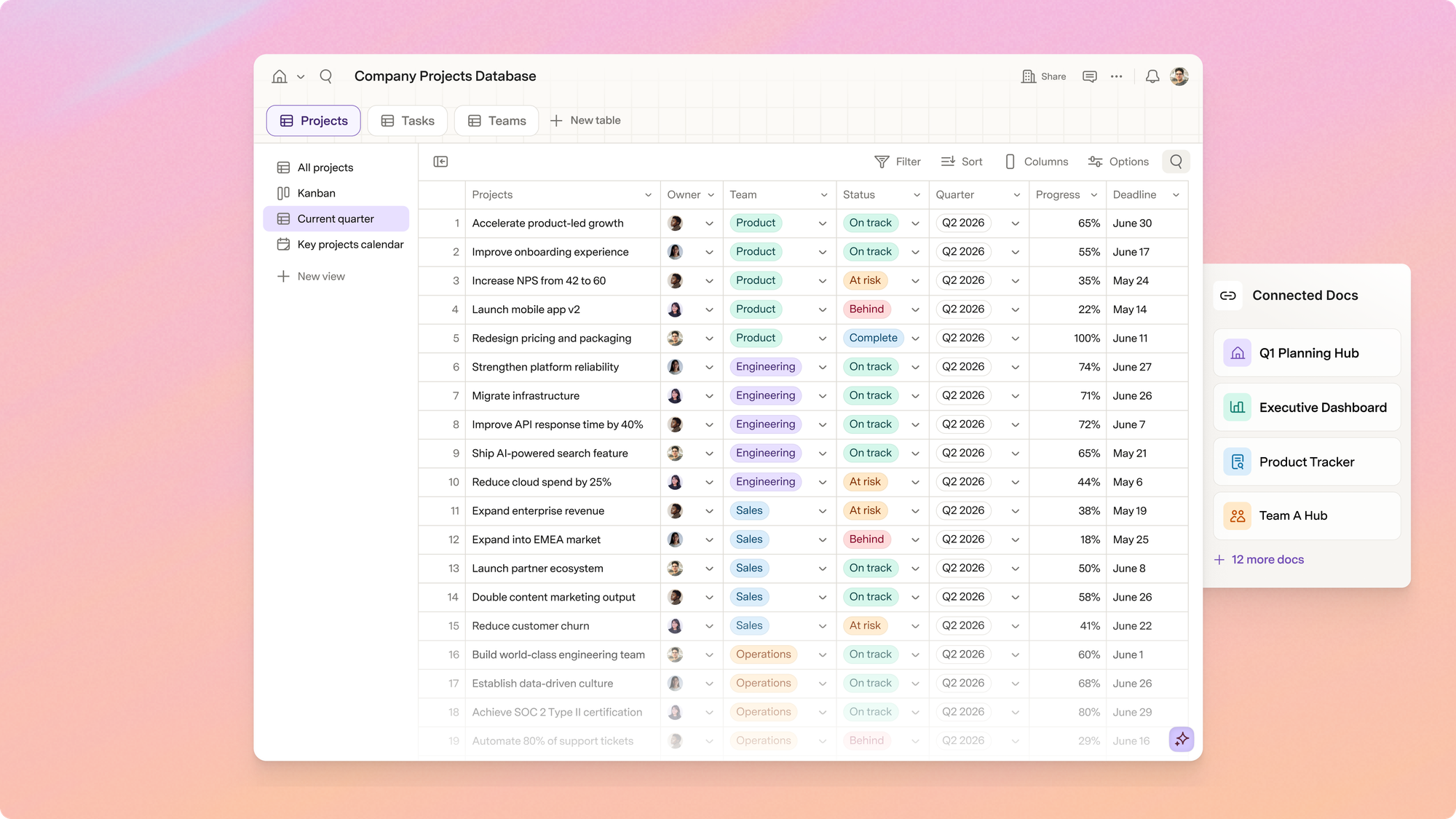1456x819 pixels.
Task: Click the Kanban board icon
Action: pos(284,193)
